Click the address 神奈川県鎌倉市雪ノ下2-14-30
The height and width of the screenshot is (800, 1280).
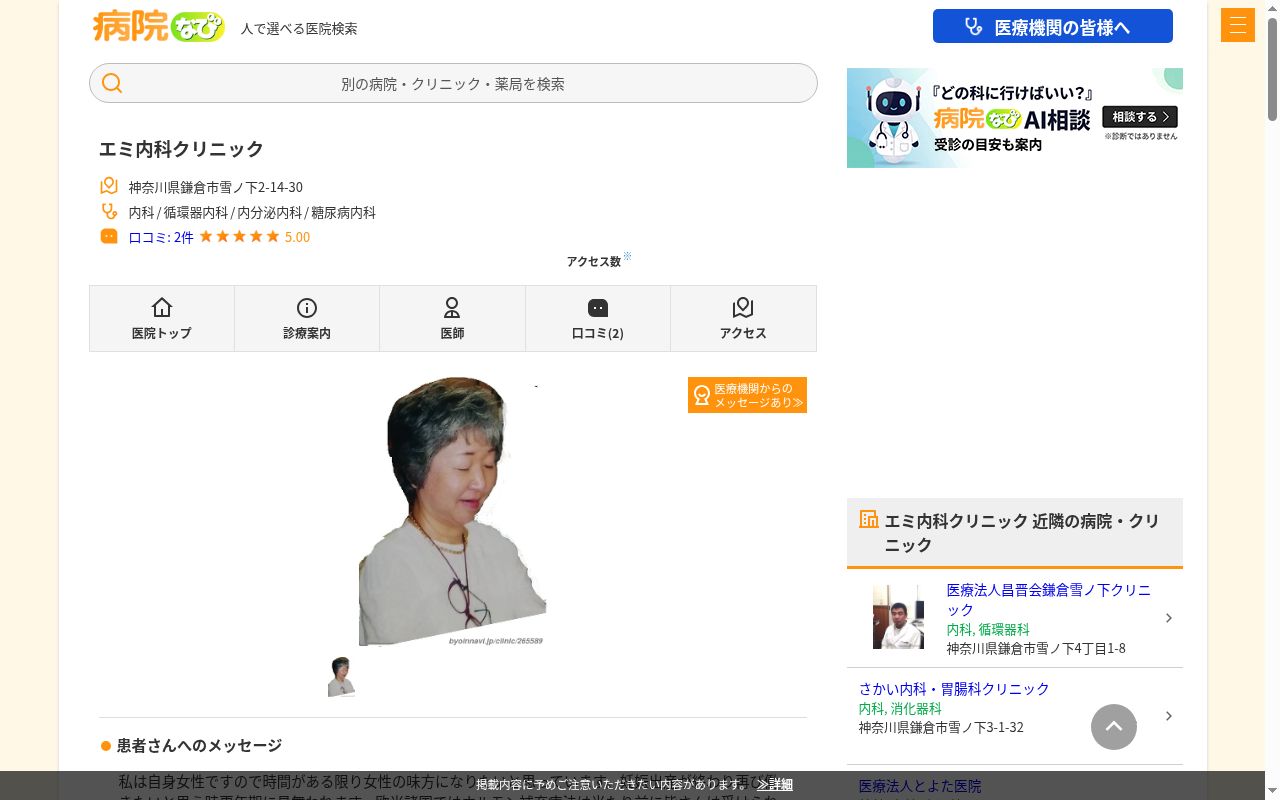215,187
